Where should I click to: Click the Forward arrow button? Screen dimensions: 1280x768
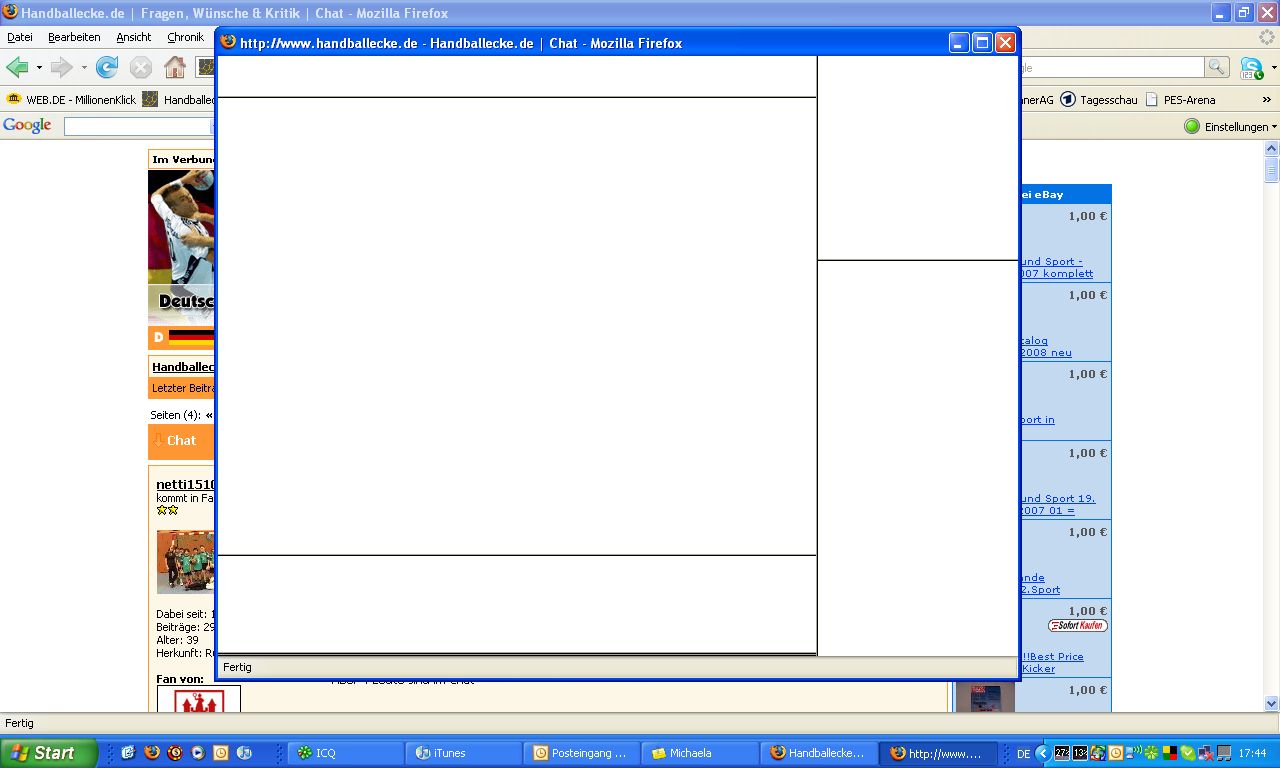click(61, 67)
